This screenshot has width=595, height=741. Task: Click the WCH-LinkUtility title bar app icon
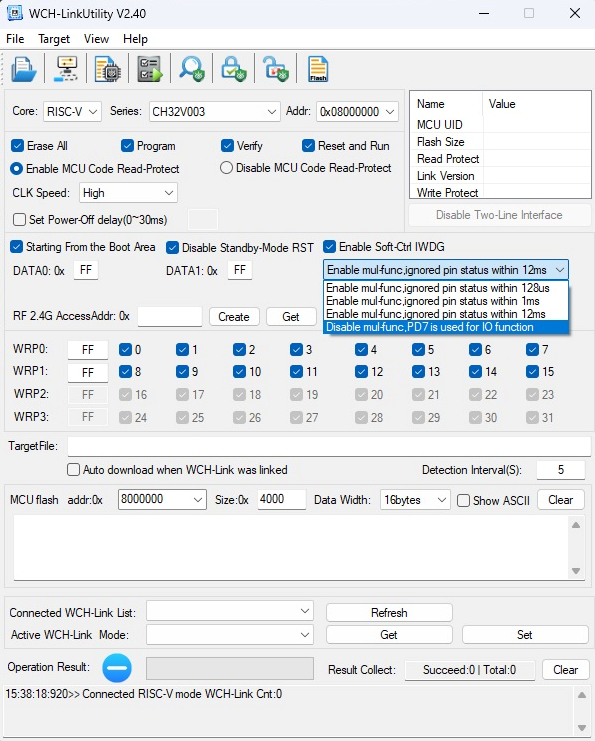(x=15, y=13)
